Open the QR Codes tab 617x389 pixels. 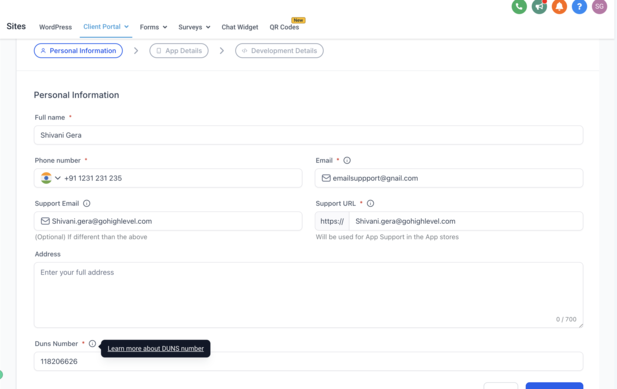[x=284, y=27]
